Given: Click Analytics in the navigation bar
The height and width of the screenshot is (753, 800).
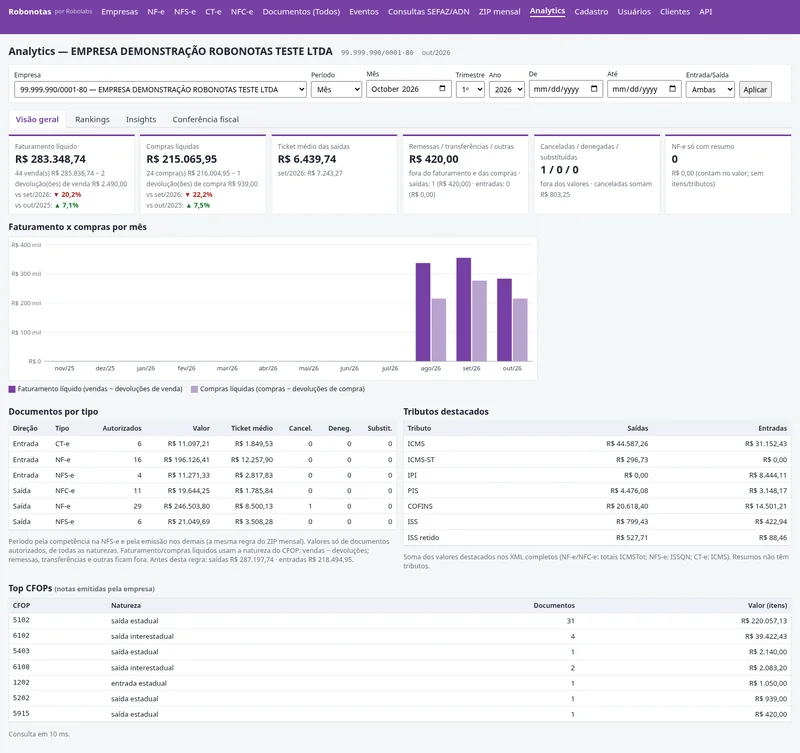Looking at the screenshot, I should coord(547,11).
